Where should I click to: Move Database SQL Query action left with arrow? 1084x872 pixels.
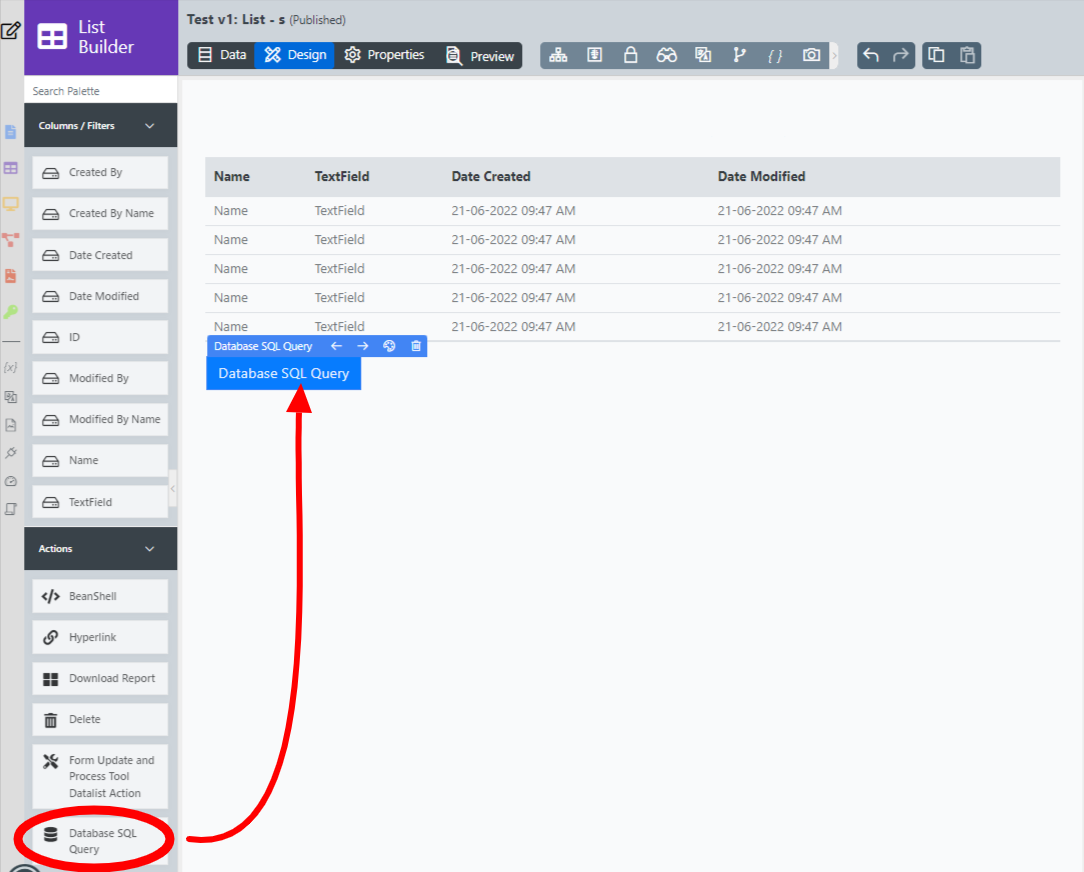[336, 346]
